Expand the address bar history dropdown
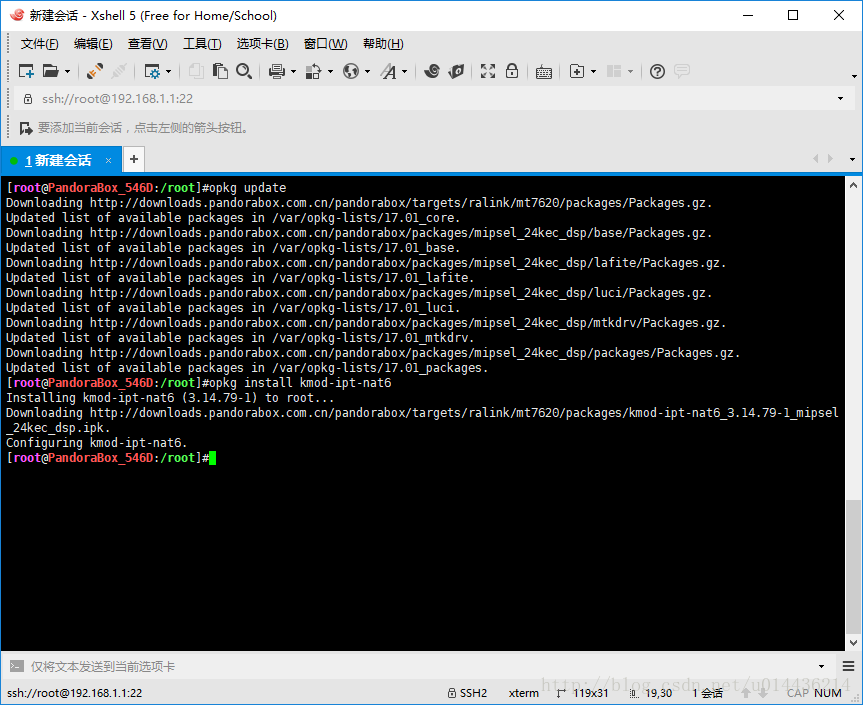863x705 pixels. (x=840, y=99)
